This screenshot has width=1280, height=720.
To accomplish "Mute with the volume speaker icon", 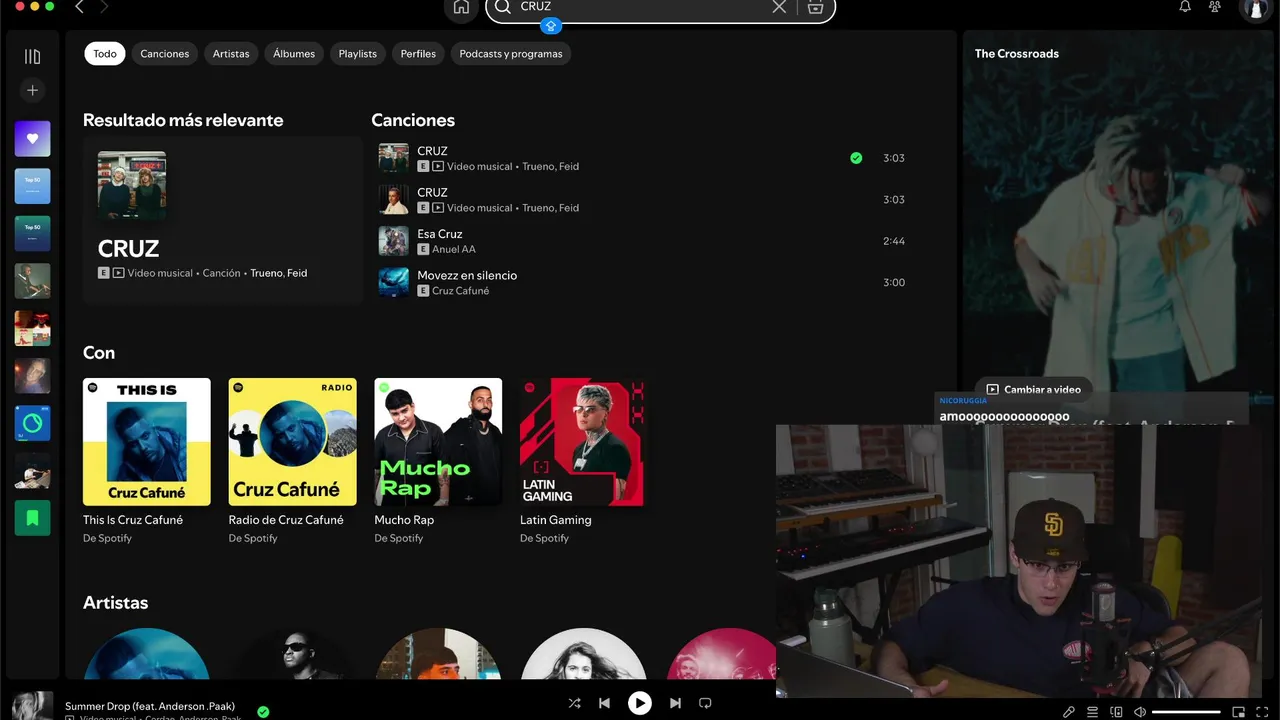I will click(1140, 712).
